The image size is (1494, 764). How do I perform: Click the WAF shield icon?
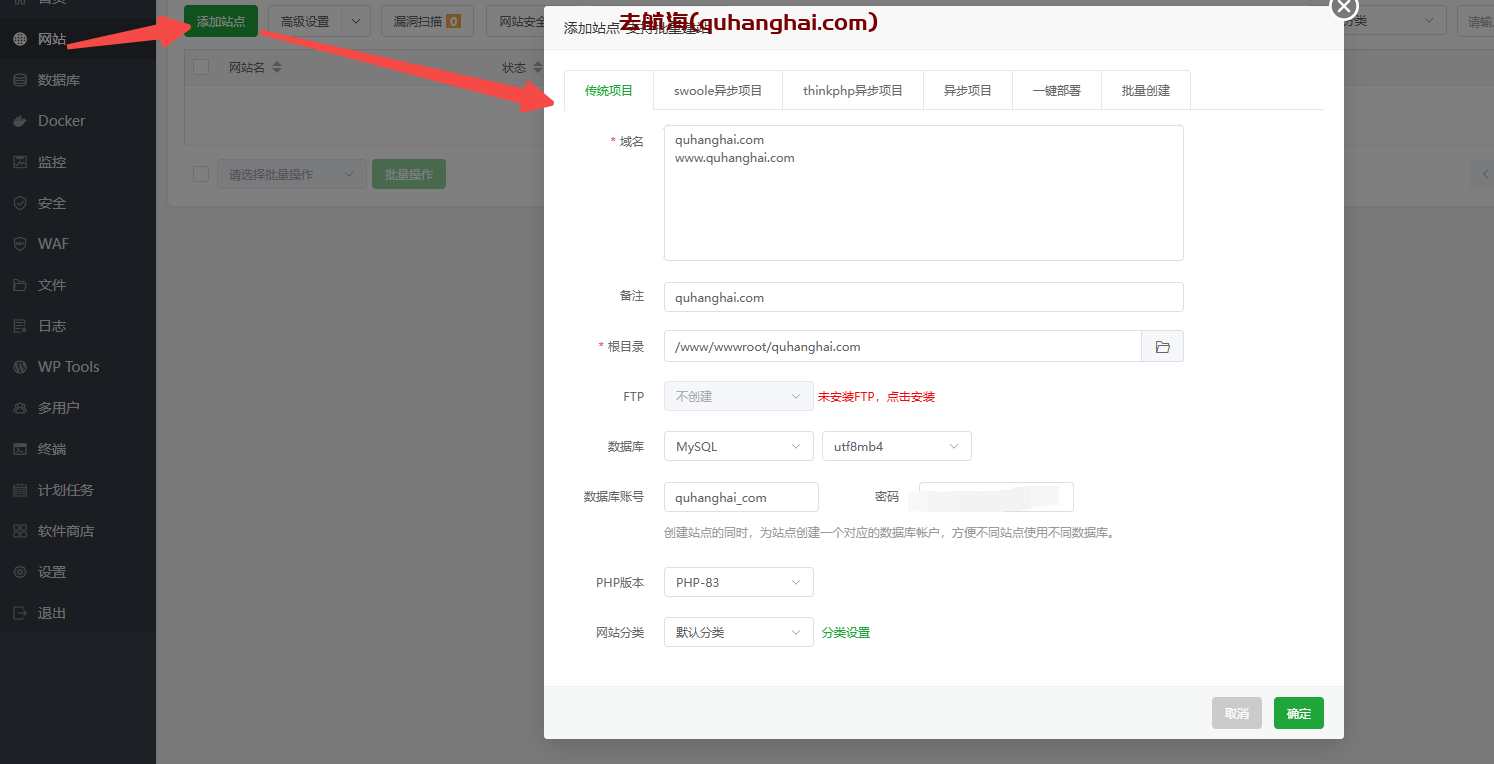pos(20,244)
